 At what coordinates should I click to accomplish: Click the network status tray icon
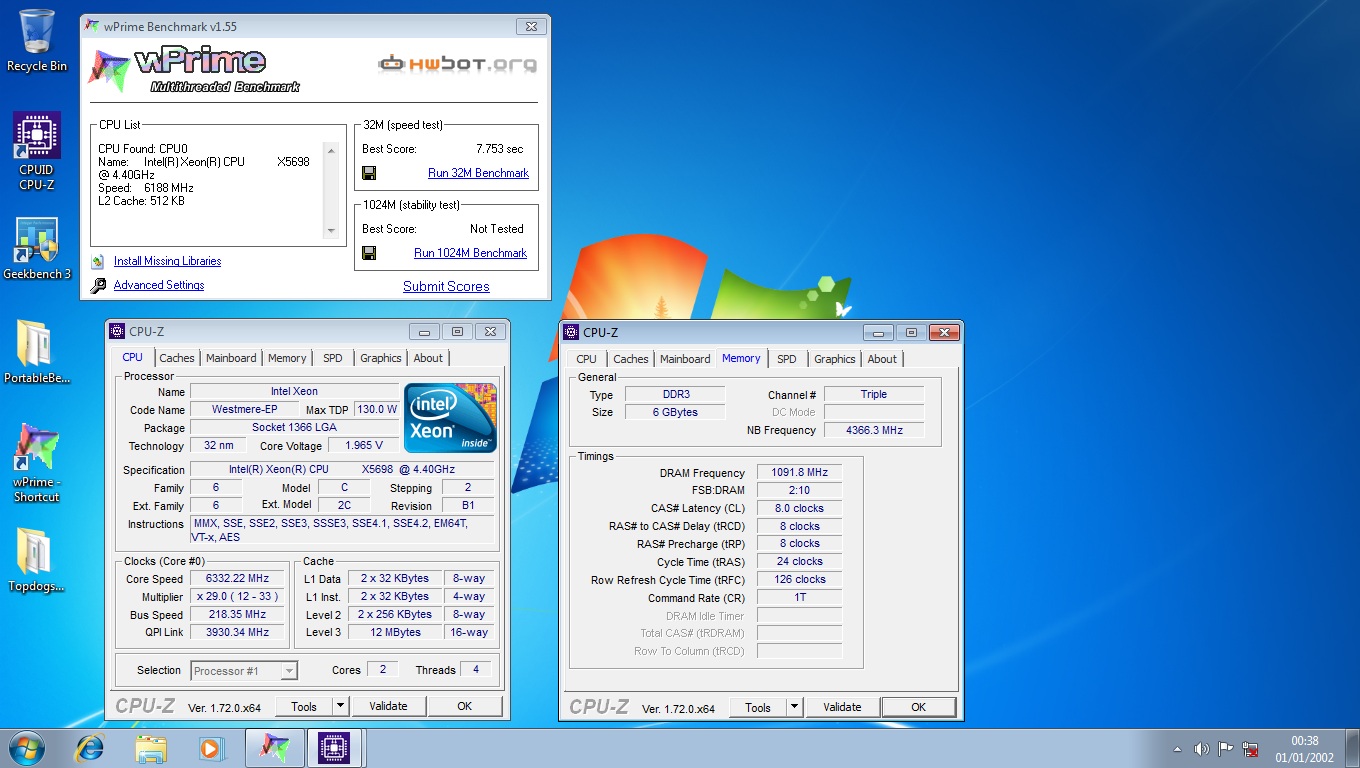[1250, 749]
